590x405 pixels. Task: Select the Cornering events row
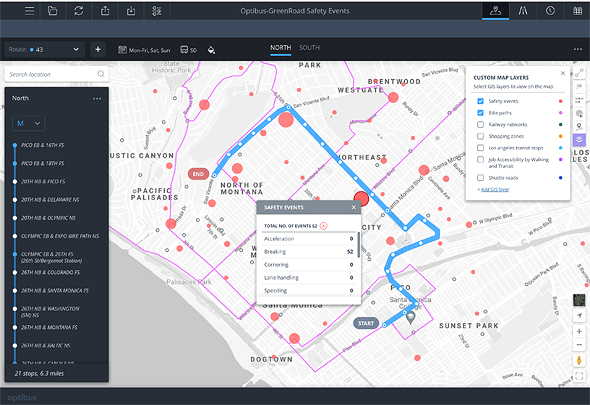[x=308, y=265]
